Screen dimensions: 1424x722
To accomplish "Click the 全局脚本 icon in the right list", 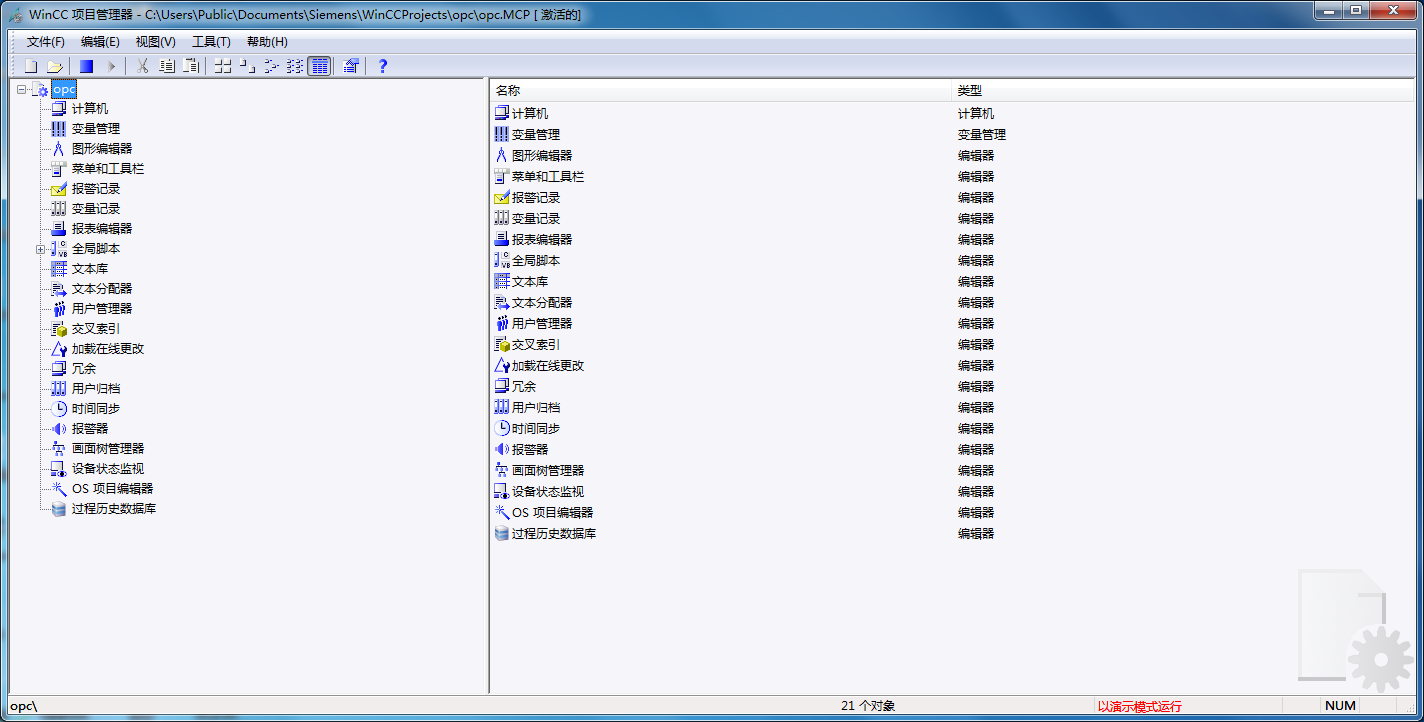I will pyautogui.click(x=502, y=261).
